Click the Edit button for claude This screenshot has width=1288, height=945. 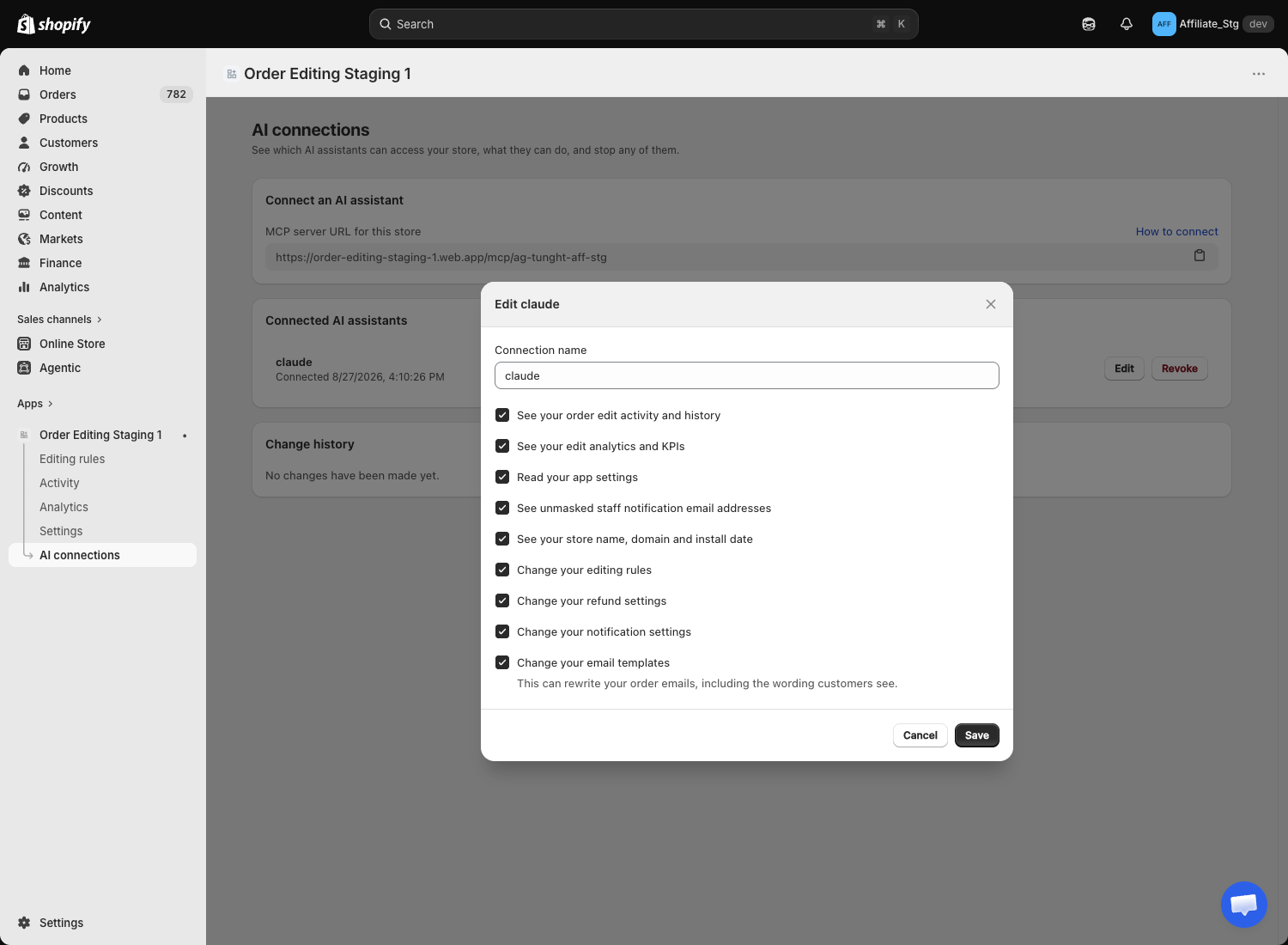coord(1124,369)
